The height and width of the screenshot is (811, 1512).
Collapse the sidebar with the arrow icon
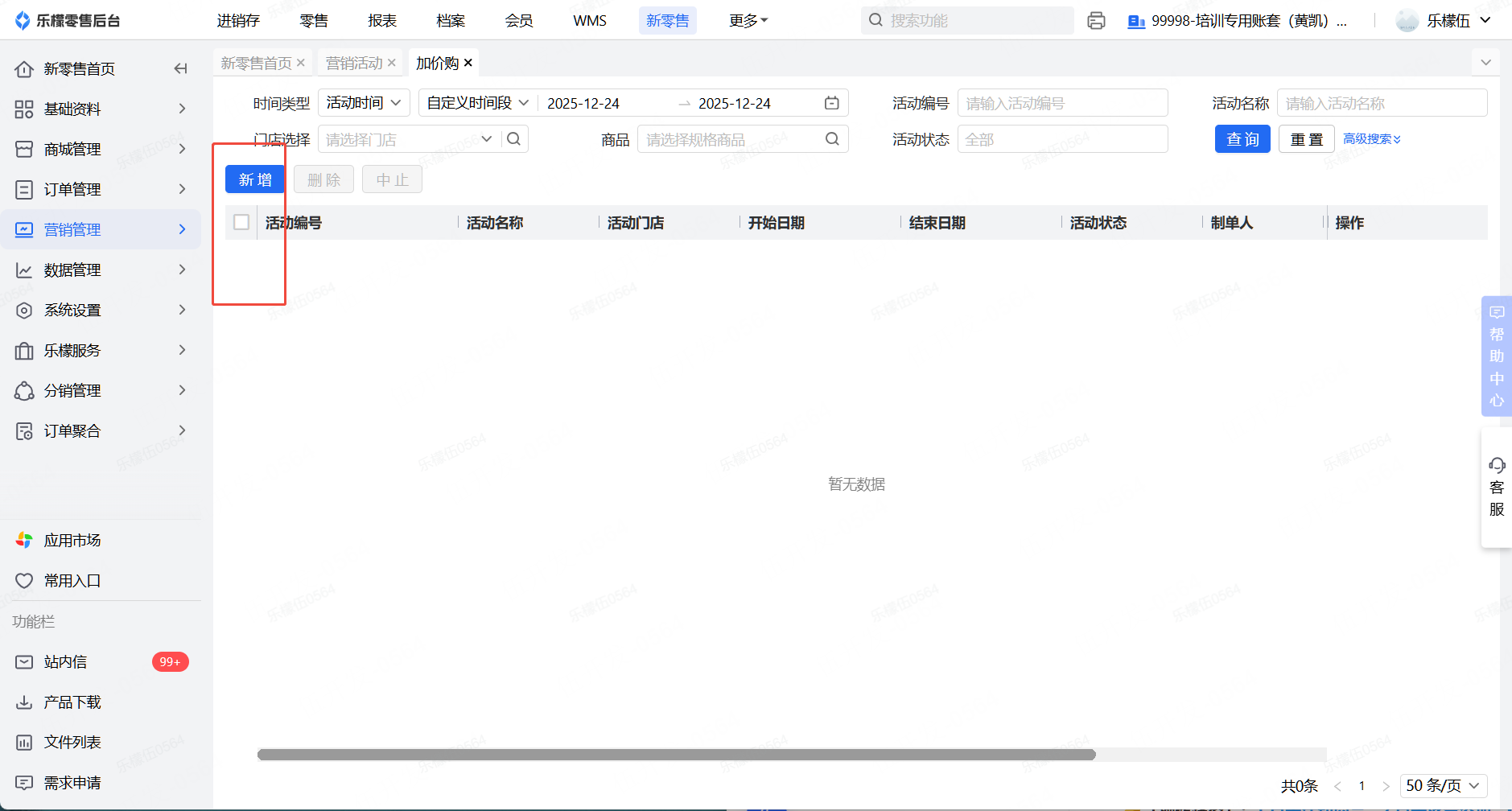[181, 69]
